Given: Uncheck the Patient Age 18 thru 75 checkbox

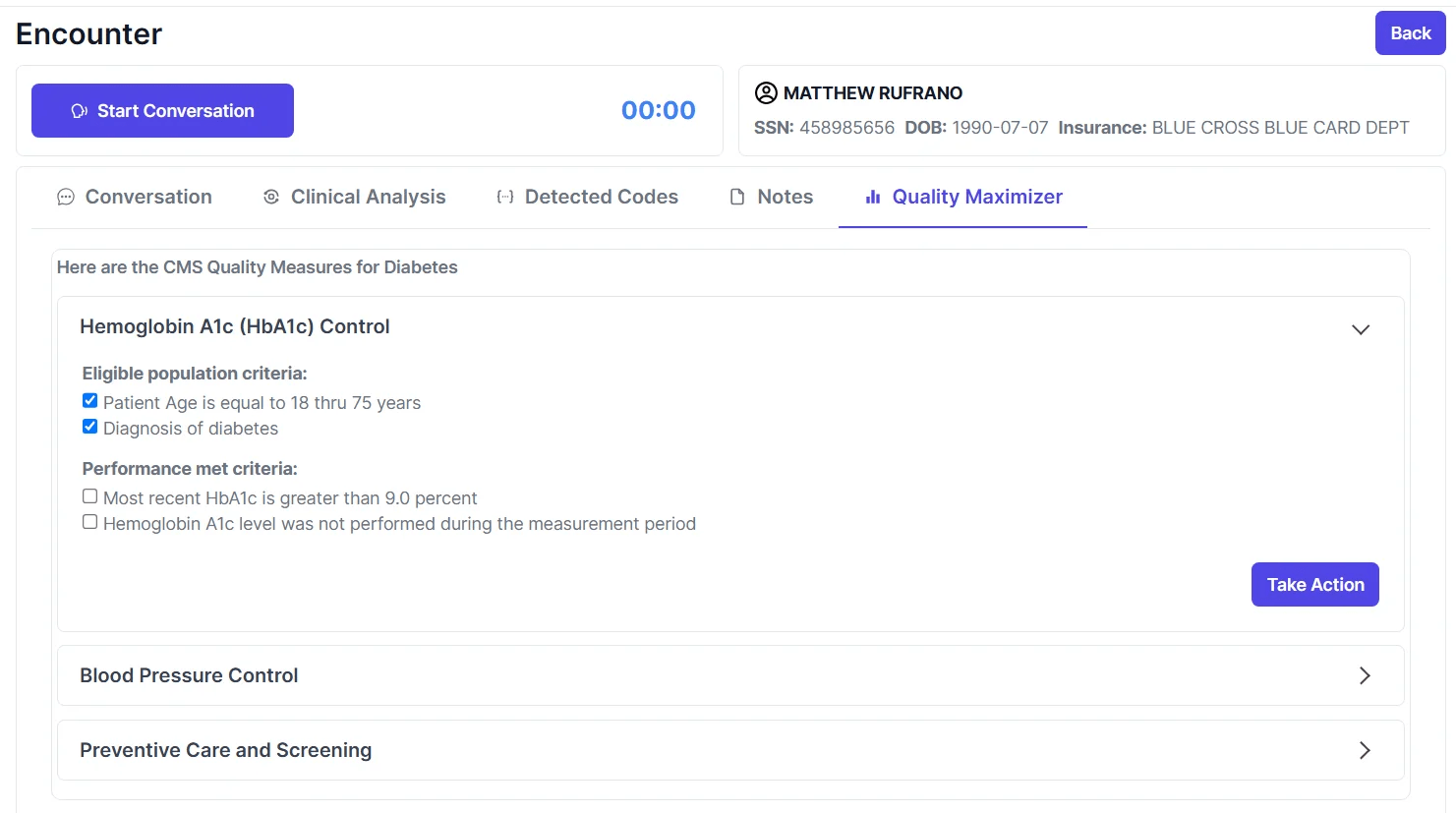Looking at the screenshot, I should pos(90,401).
